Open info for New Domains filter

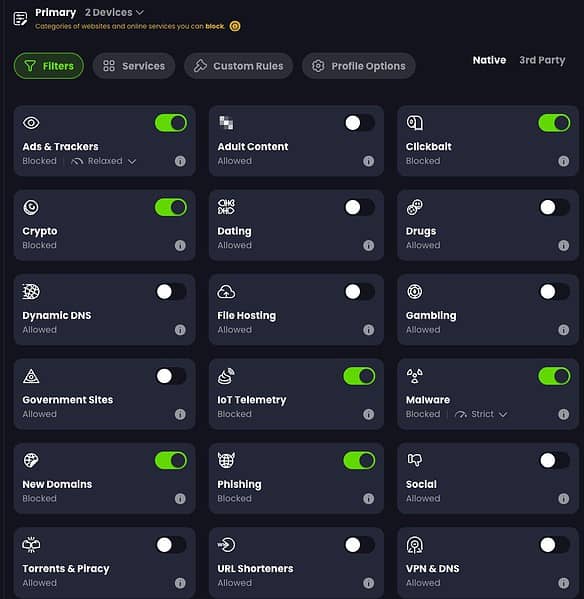(180, 499)
